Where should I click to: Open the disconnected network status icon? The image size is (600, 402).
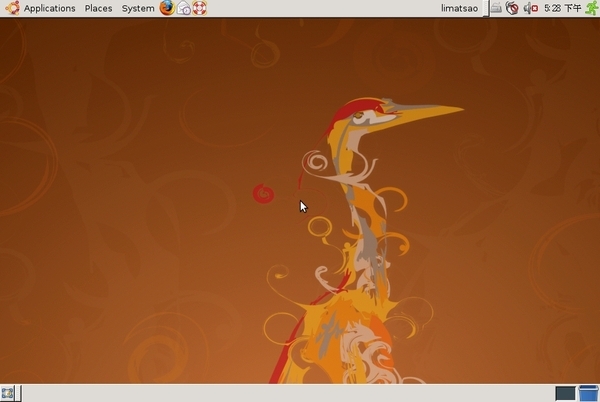512,8
